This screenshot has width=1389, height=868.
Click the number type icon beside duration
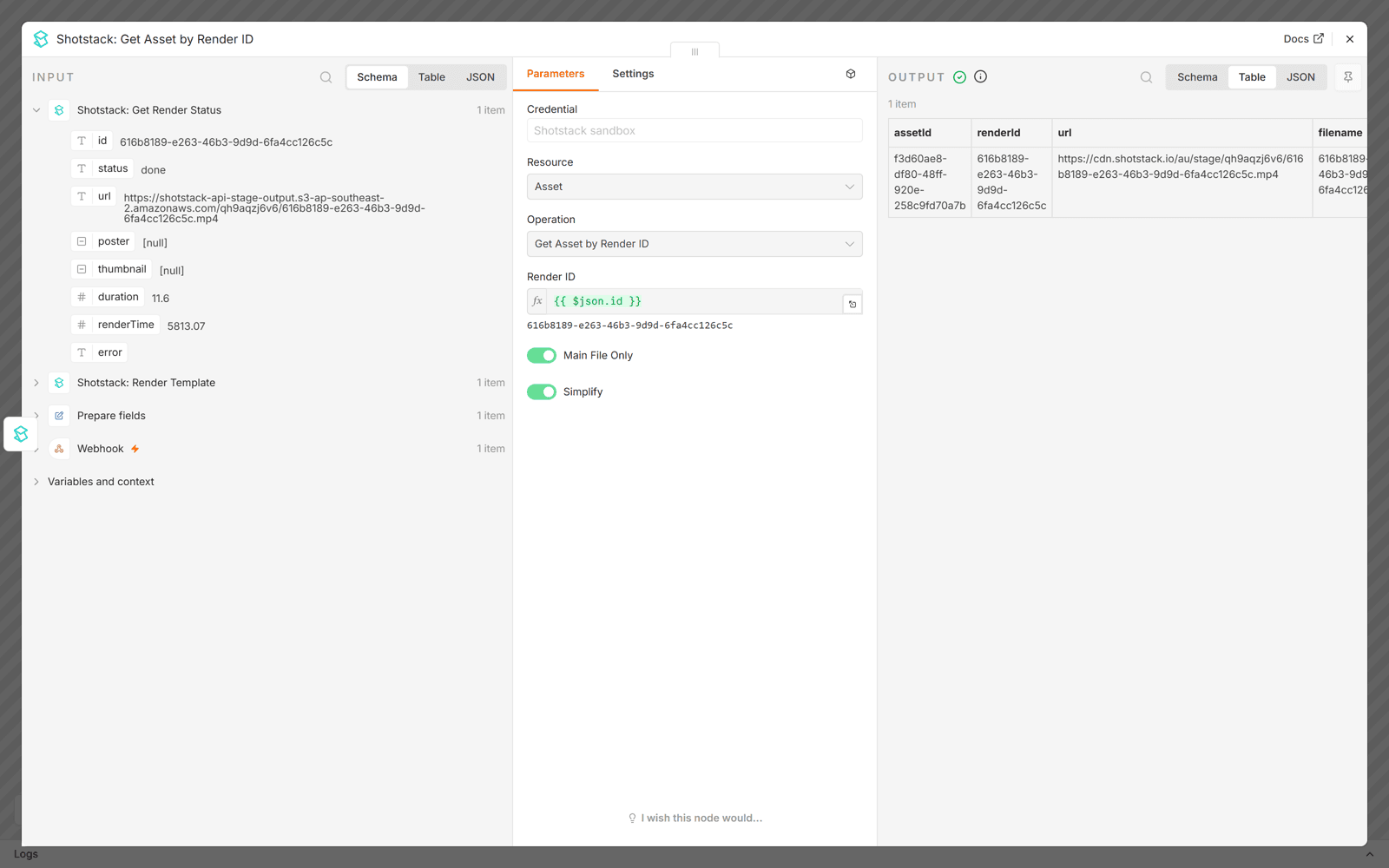tap(82, 297)
